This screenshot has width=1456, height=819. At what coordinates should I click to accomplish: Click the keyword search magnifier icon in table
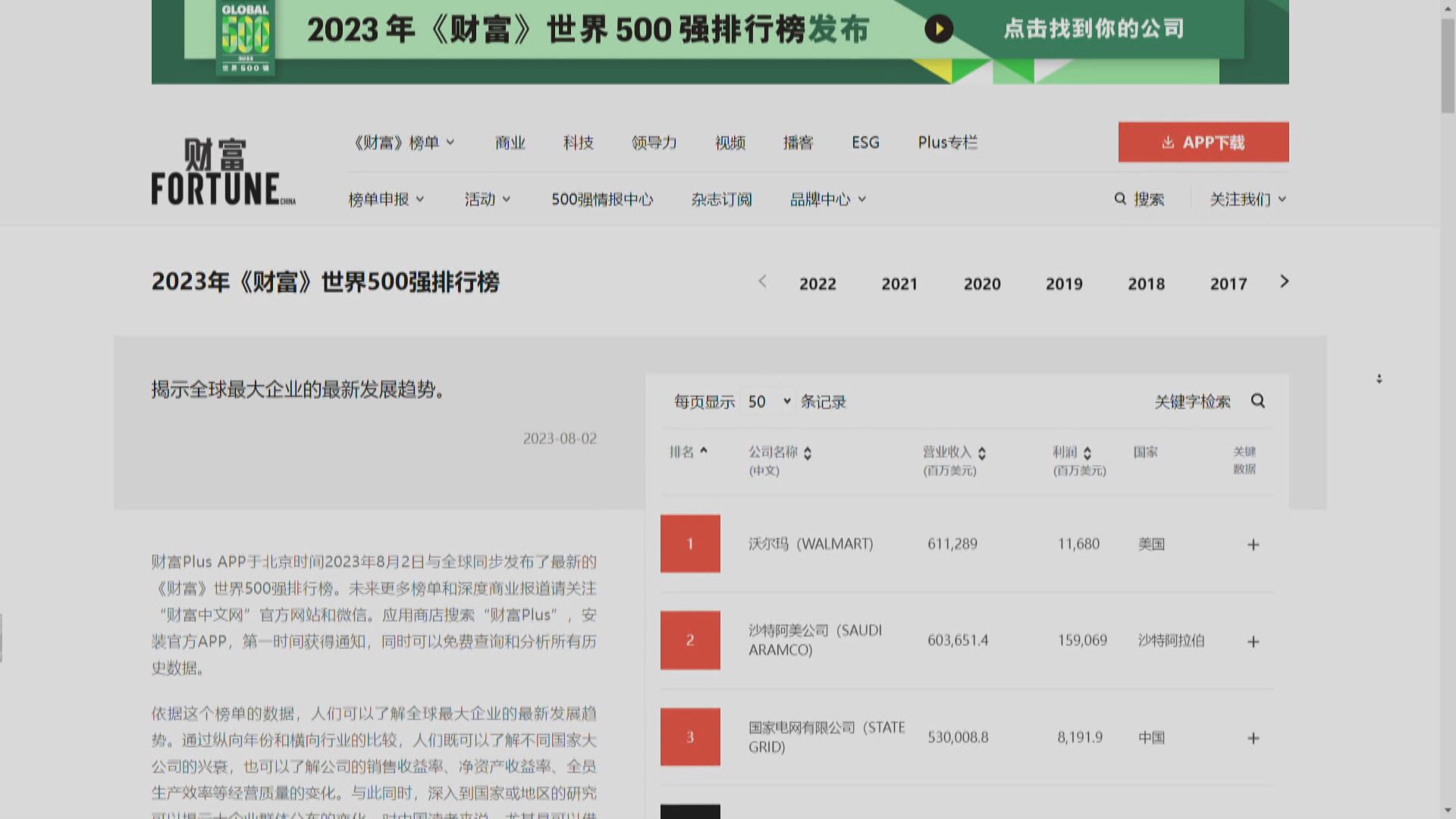pyautogui.click(x=1258, y=401)
